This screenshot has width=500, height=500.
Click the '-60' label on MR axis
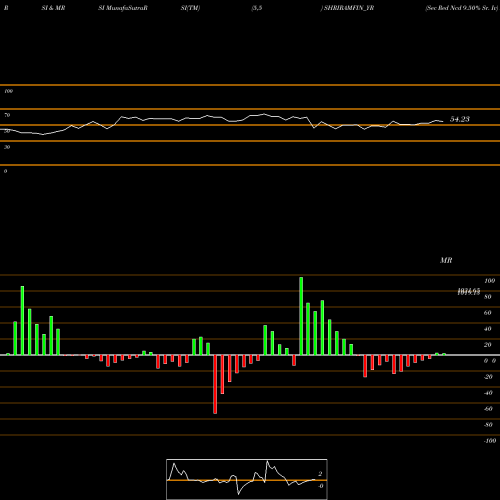click(488, 409)
